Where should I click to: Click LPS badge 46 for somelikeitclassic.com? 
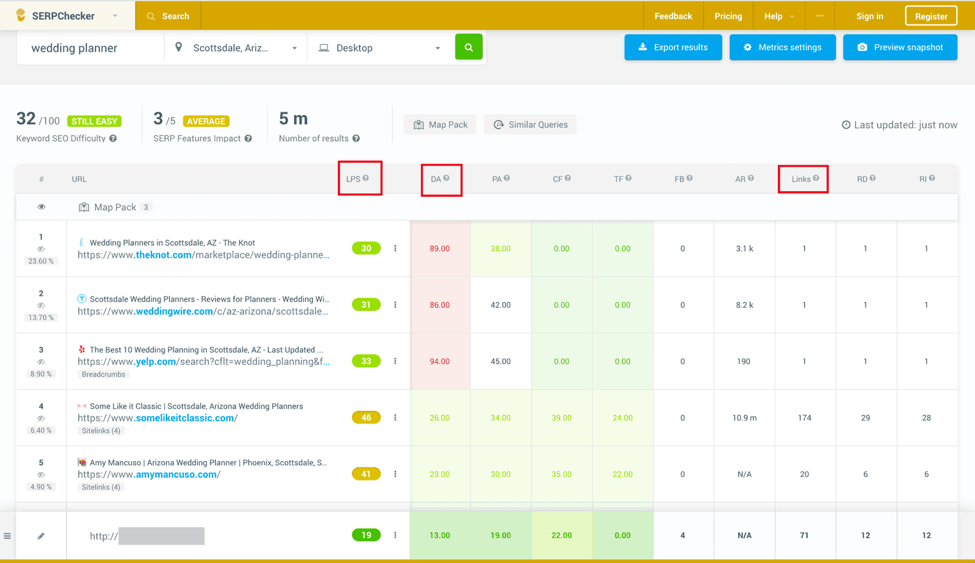(x=366, y=417)
